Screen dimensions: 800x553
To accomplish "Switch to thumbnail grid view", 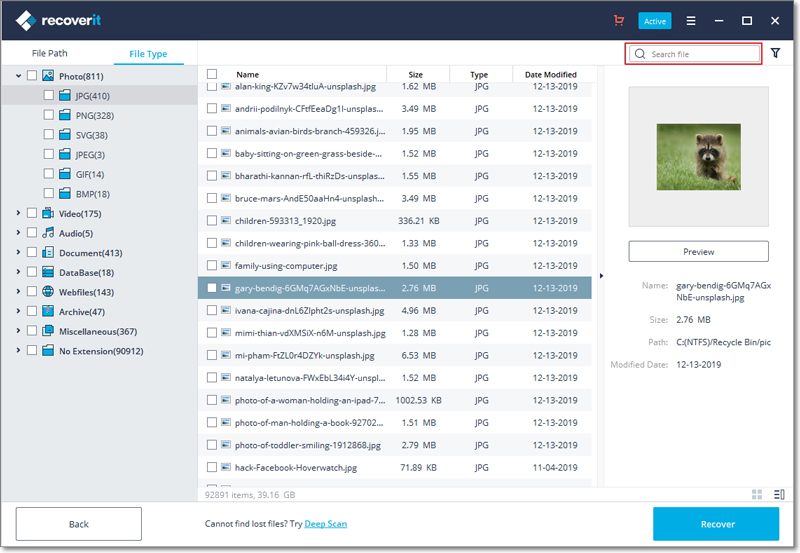I will (x=757, y=494).
